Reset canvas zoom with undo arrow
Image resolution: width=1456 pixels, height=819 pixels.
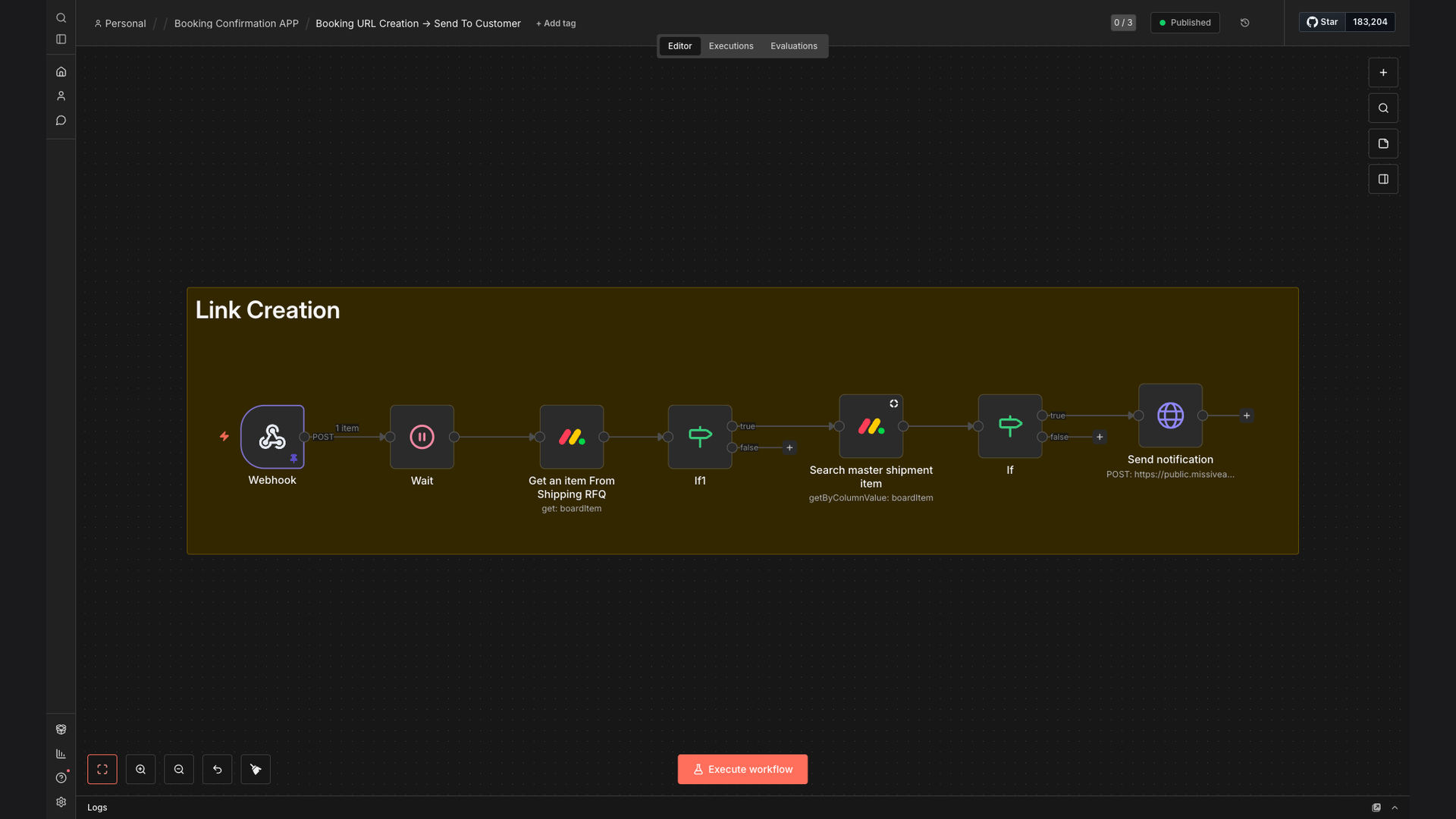[218, 769]
